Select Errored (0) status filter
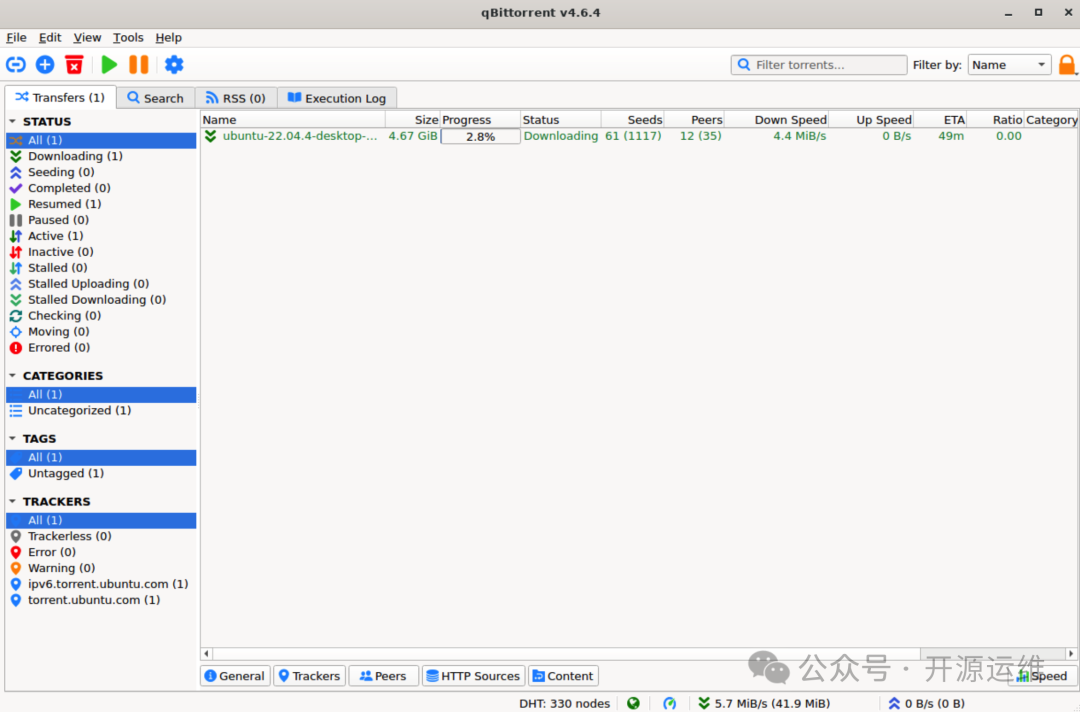This screenshot has height=712, width=1080. [x=101, y=348]
